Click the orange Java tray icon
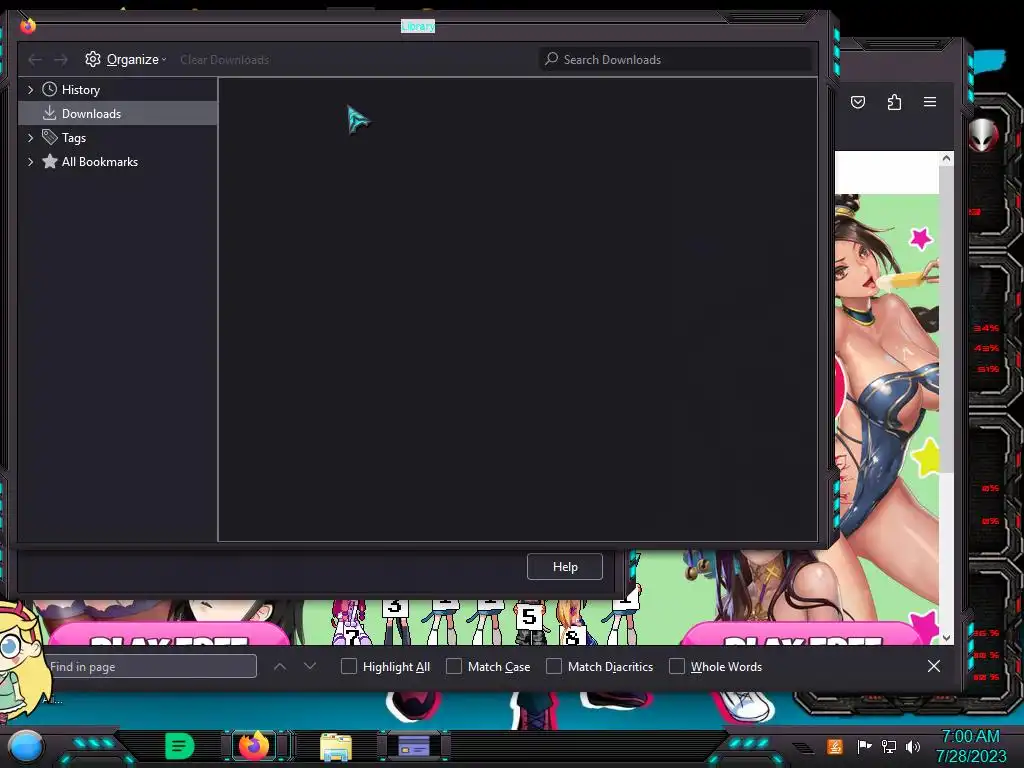The image size is (1024, 768). [835, 746]
